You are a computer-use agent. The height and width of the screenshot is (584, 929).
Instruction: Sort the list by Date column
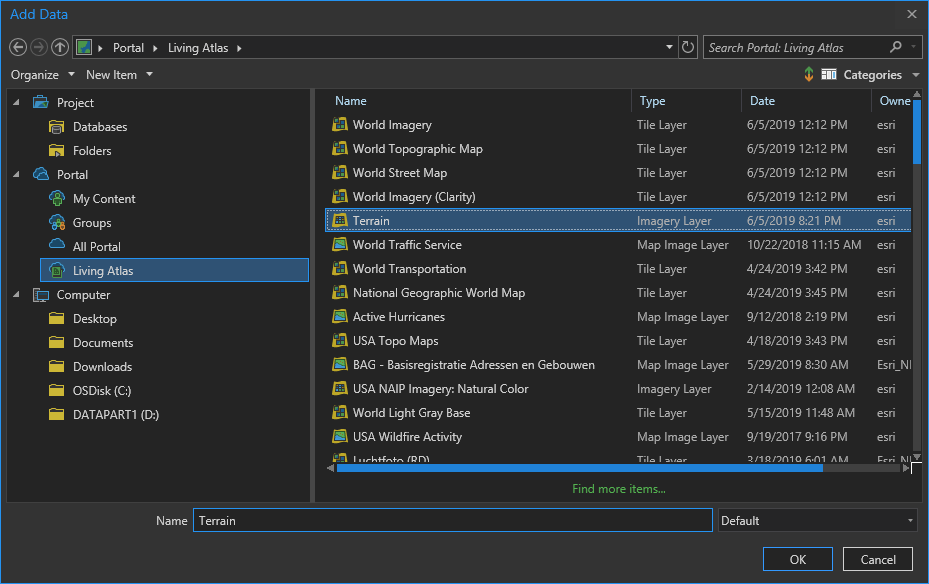coord(763,101)
